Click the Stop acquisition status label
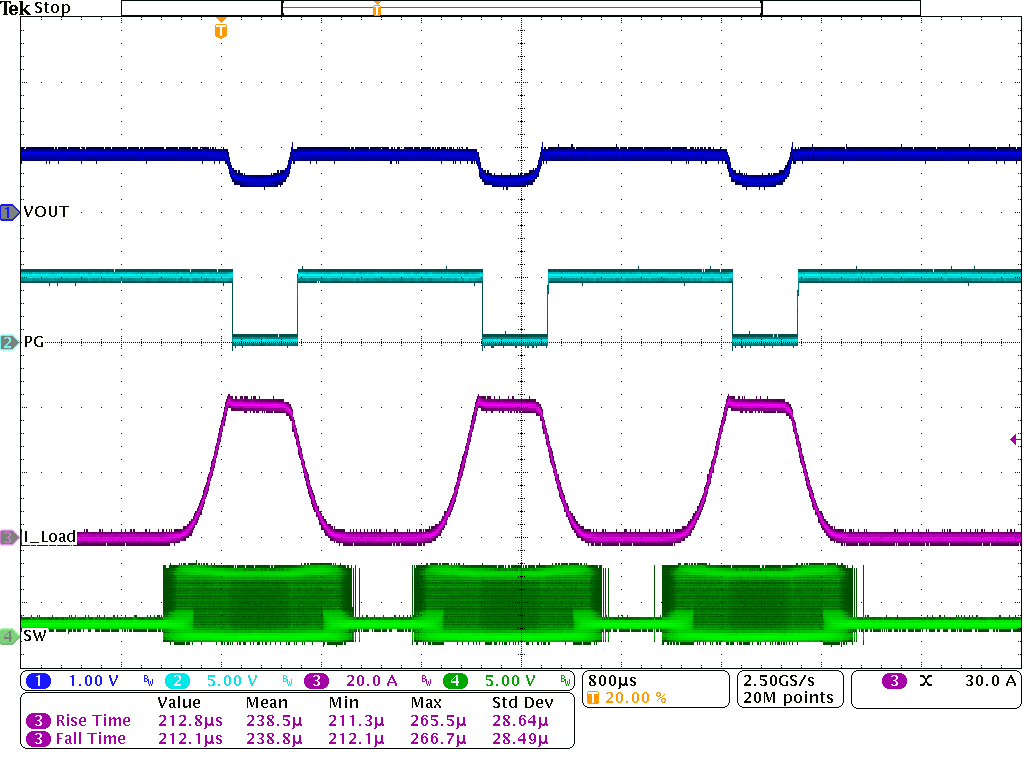The height and width of the screenshot is (768, 1024). point(52,8)
